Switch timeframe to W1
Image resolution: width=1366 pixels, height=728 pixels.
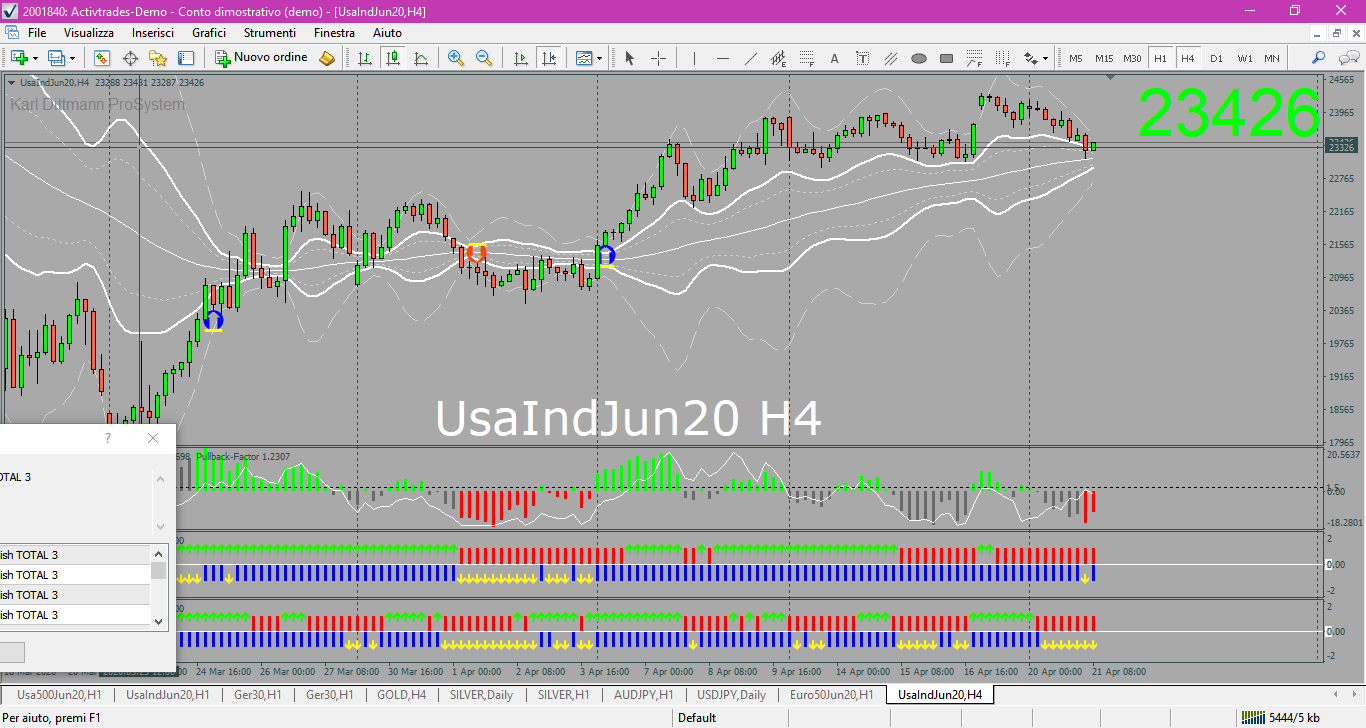(x=1244, y=58)
